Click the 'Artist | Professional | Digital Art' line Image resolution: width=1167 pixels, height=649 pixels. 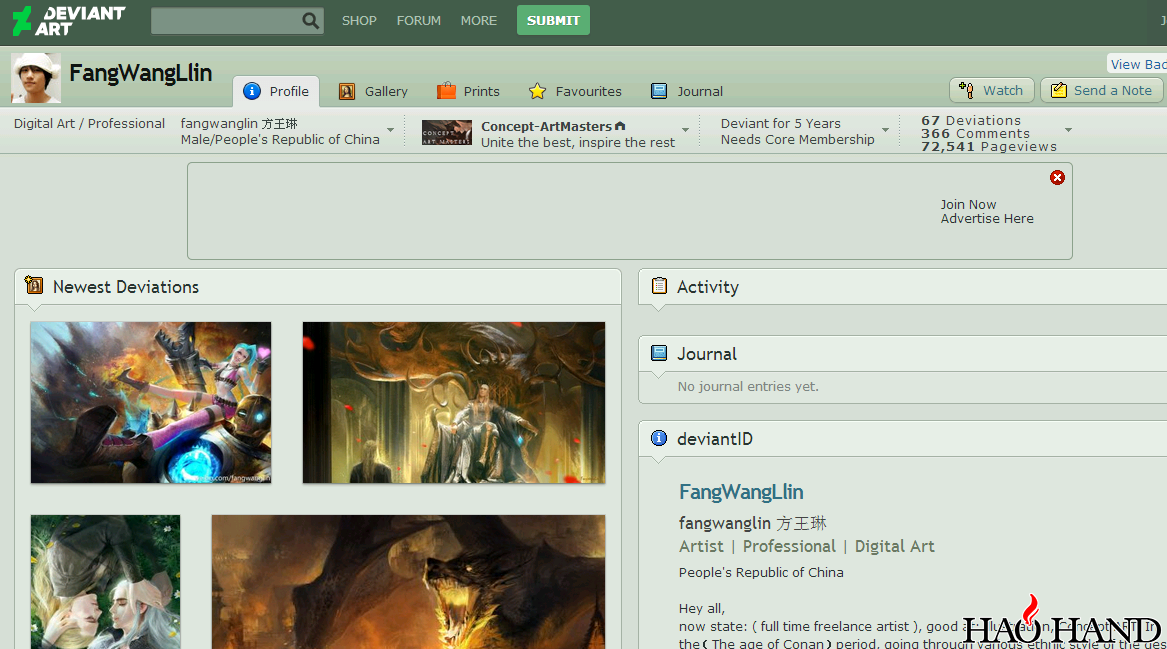pyautogui.click(x=806, y=546)
